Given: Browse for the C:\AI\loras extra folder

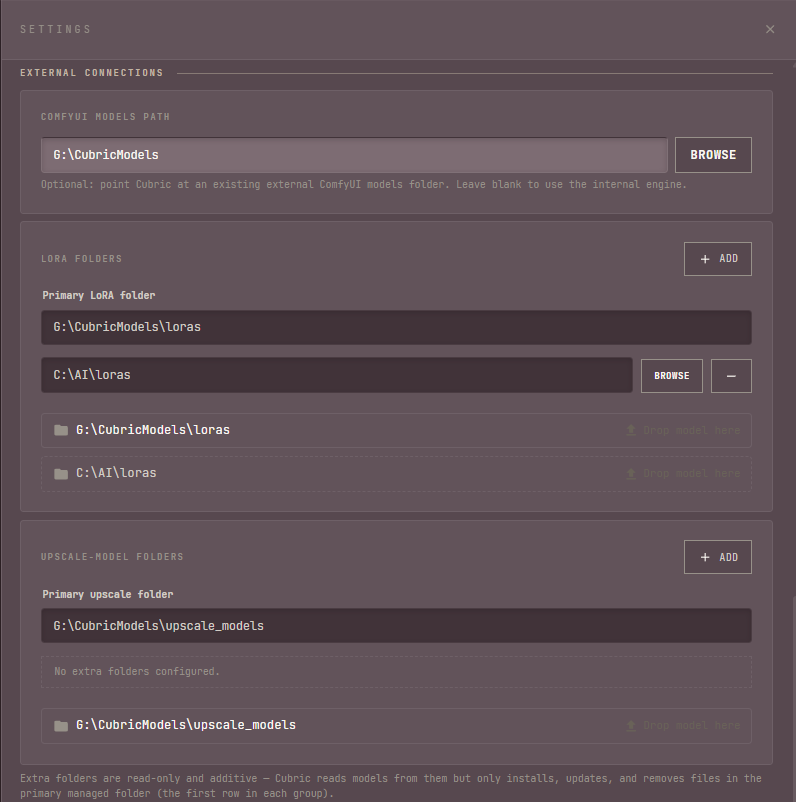Looking at the screenshot, I should coord(672,376).
